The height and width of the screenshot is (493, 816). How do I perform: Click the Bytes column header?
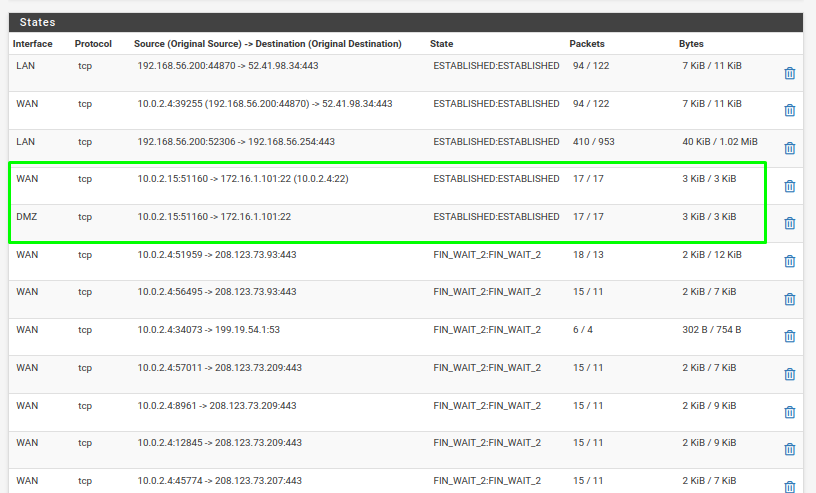691,44
